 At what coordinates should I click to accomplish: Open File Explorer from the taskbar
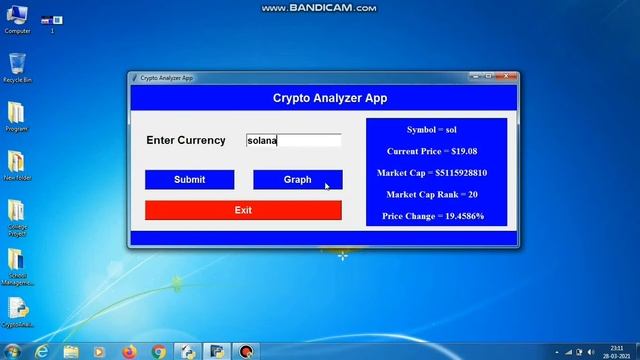click(71, 351)
